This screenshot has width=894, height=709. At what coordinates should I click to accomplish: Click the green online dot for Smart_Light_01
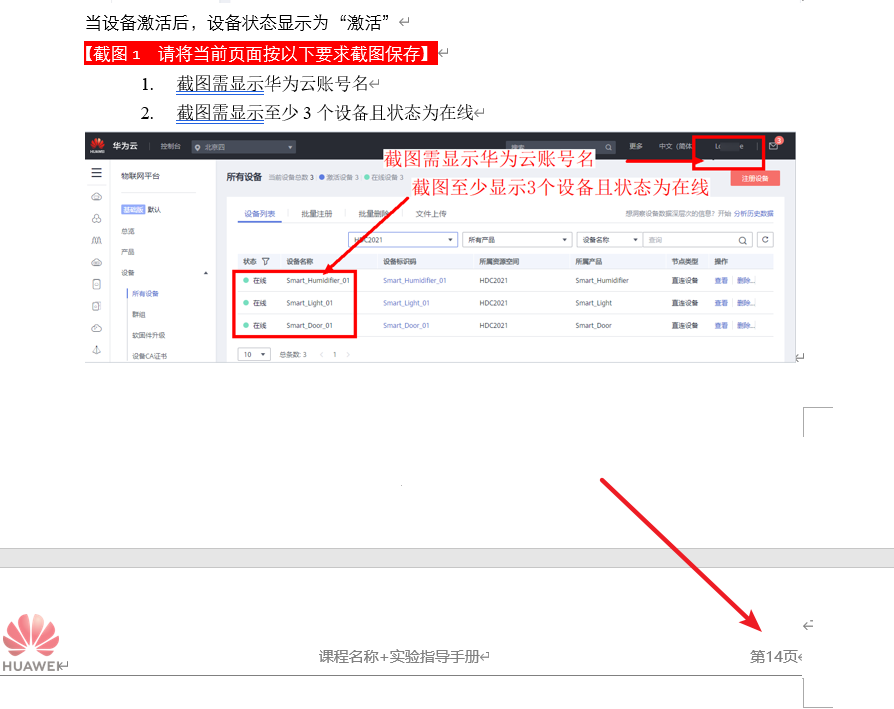(x=246, y=303)
